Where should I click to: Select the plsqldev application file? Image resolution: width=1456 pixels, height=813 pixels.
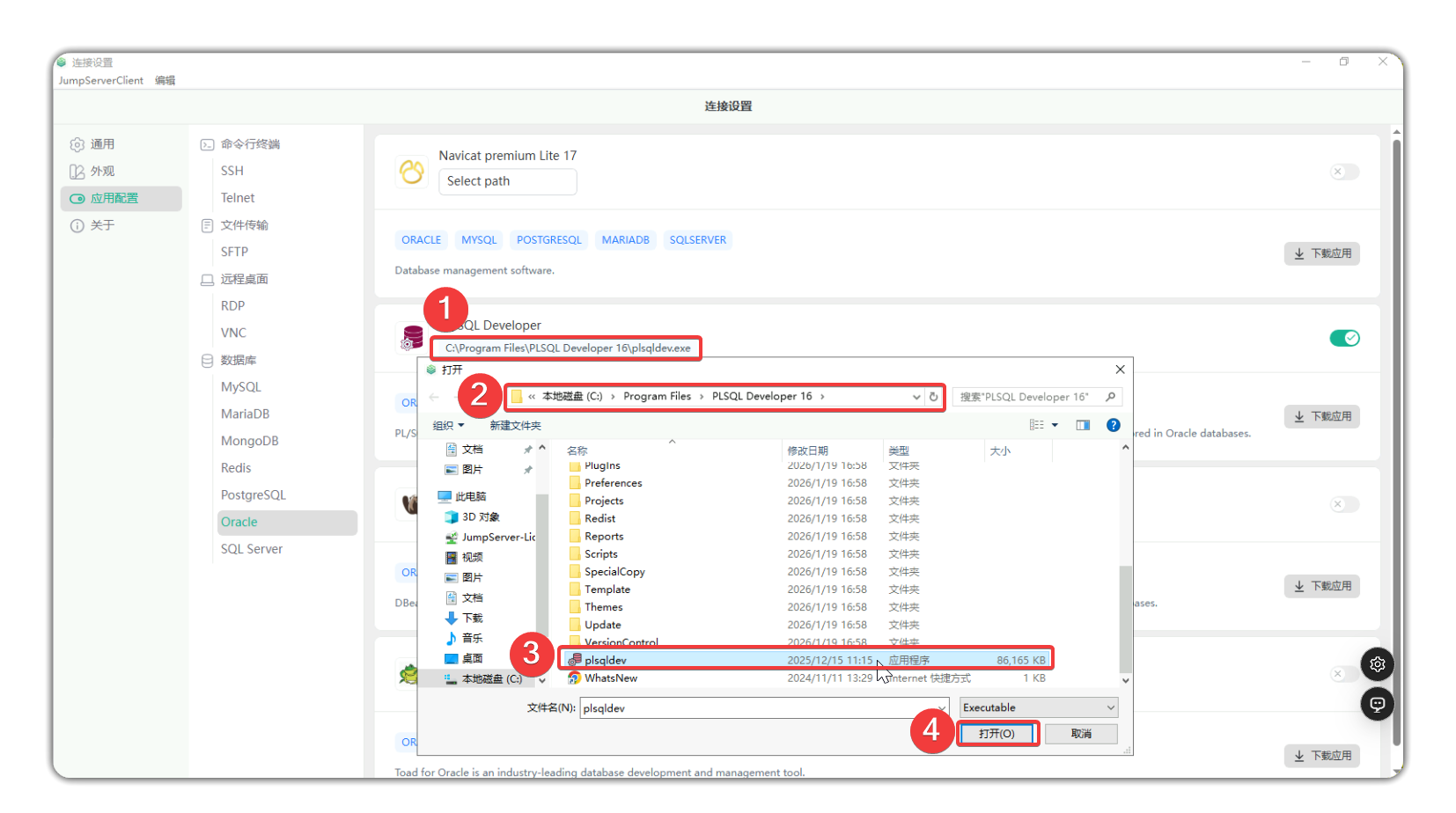[x=606, y=660]
